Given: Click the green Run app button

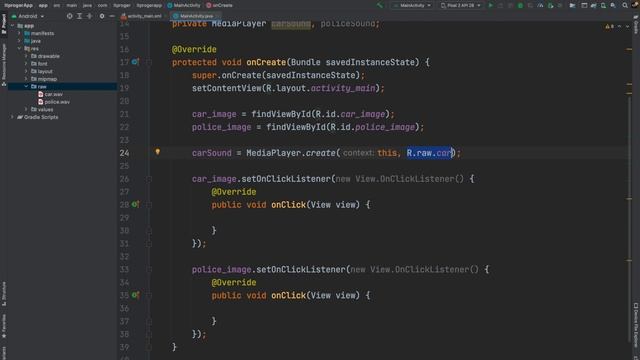Looking at the screenshot, I should [x=491, y=6].
